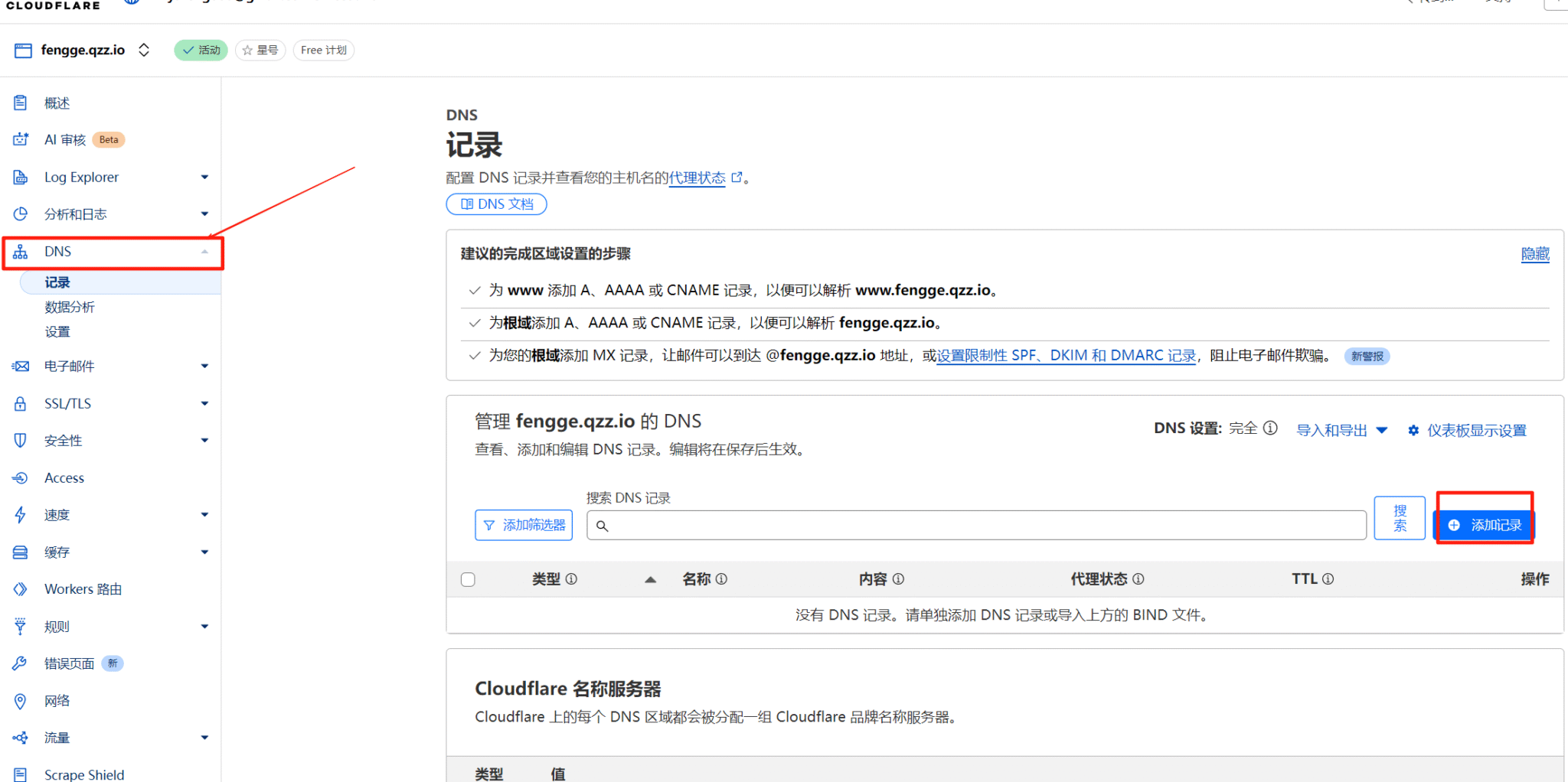
Task: Open the Workers 路由 section
Action: coord(80,588)
